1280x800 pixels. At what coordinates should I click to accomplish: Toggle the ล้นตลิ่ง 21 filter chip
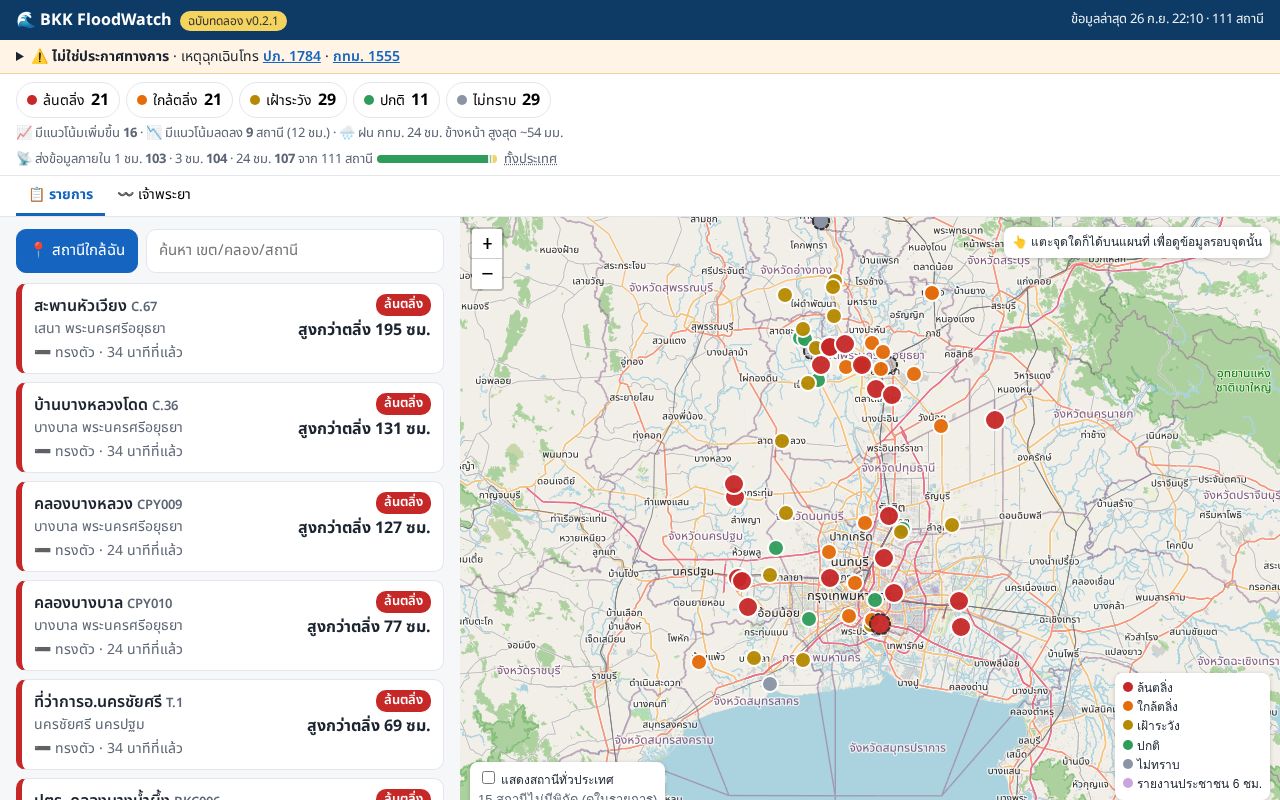[x=68, y=100]
